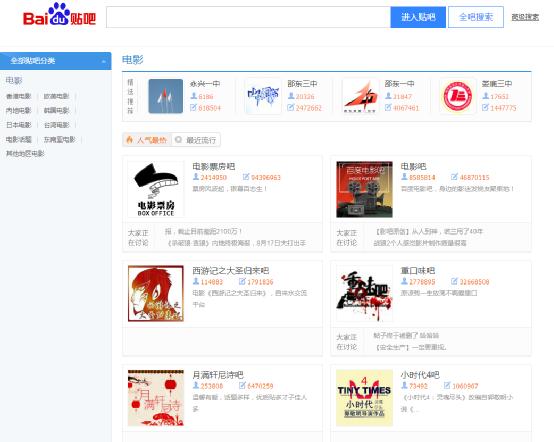Open the 电影票房吧 title link
The image size is (554, 442).
coord(214,166)
